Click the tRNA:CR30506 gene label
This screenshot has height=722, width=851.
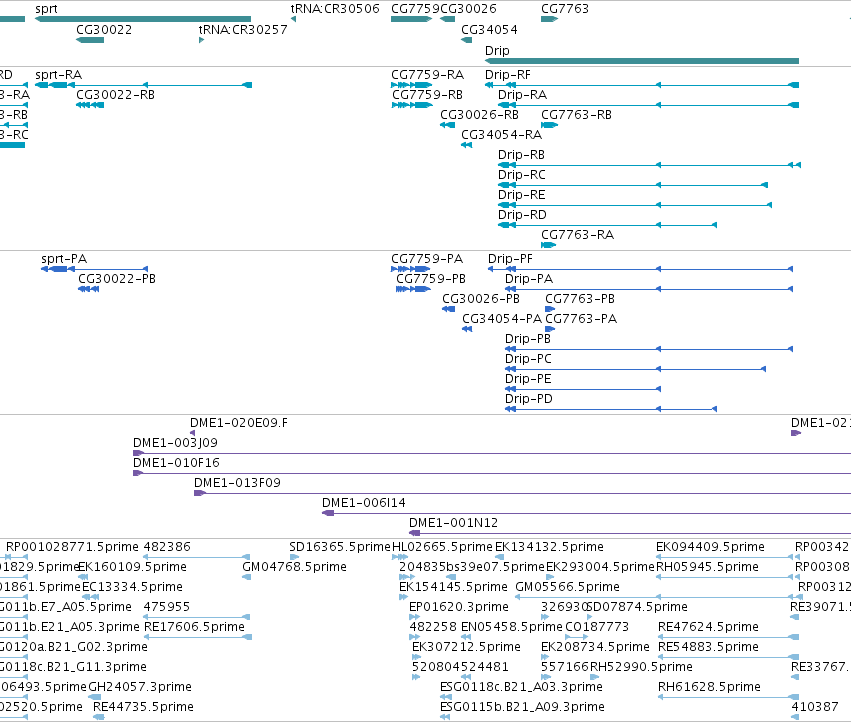tap(335, 9)
